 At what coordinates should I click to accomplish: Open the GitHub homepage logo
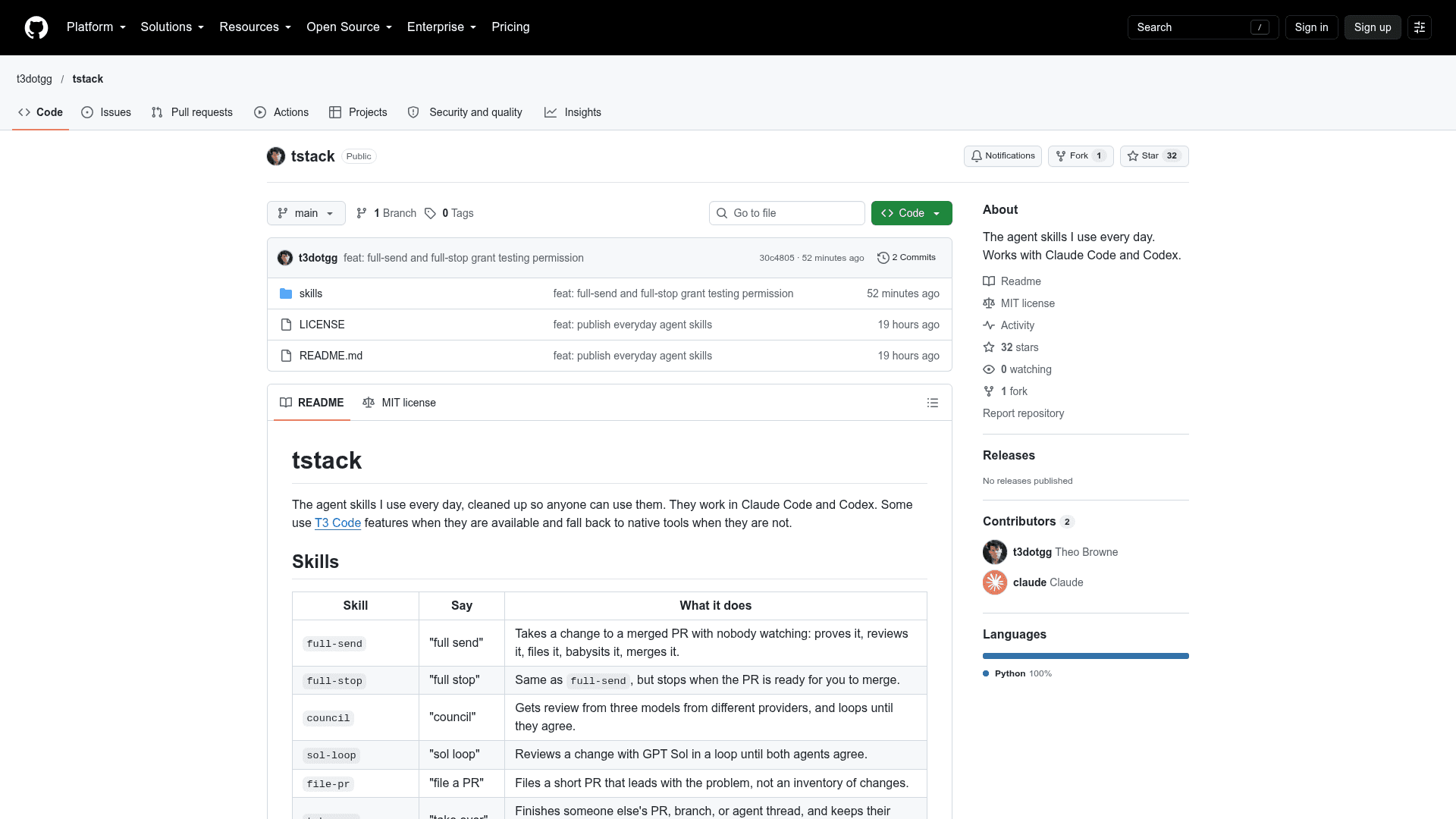pyautogui.click(x=36, y=27)
